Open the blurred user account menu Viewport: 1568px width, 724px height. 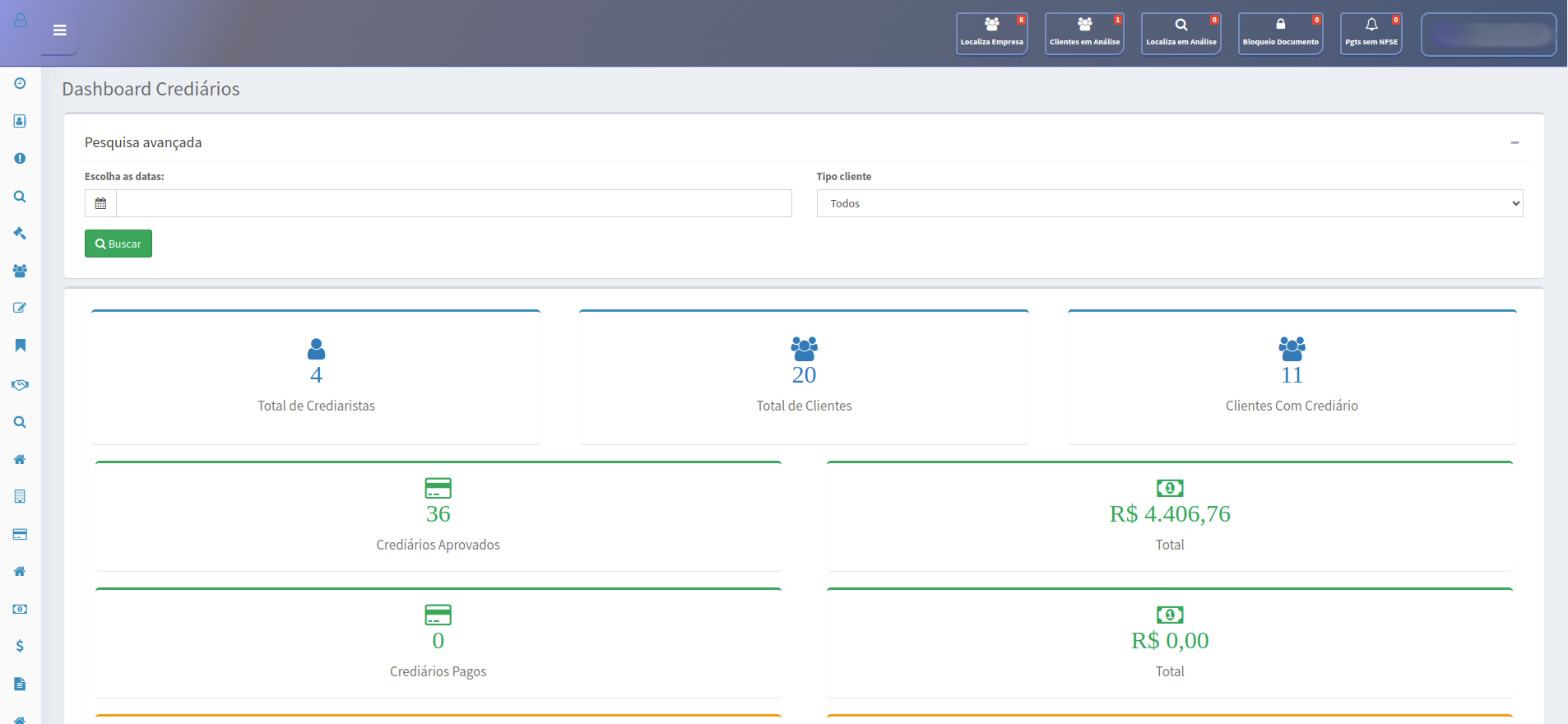[1488, 35]
